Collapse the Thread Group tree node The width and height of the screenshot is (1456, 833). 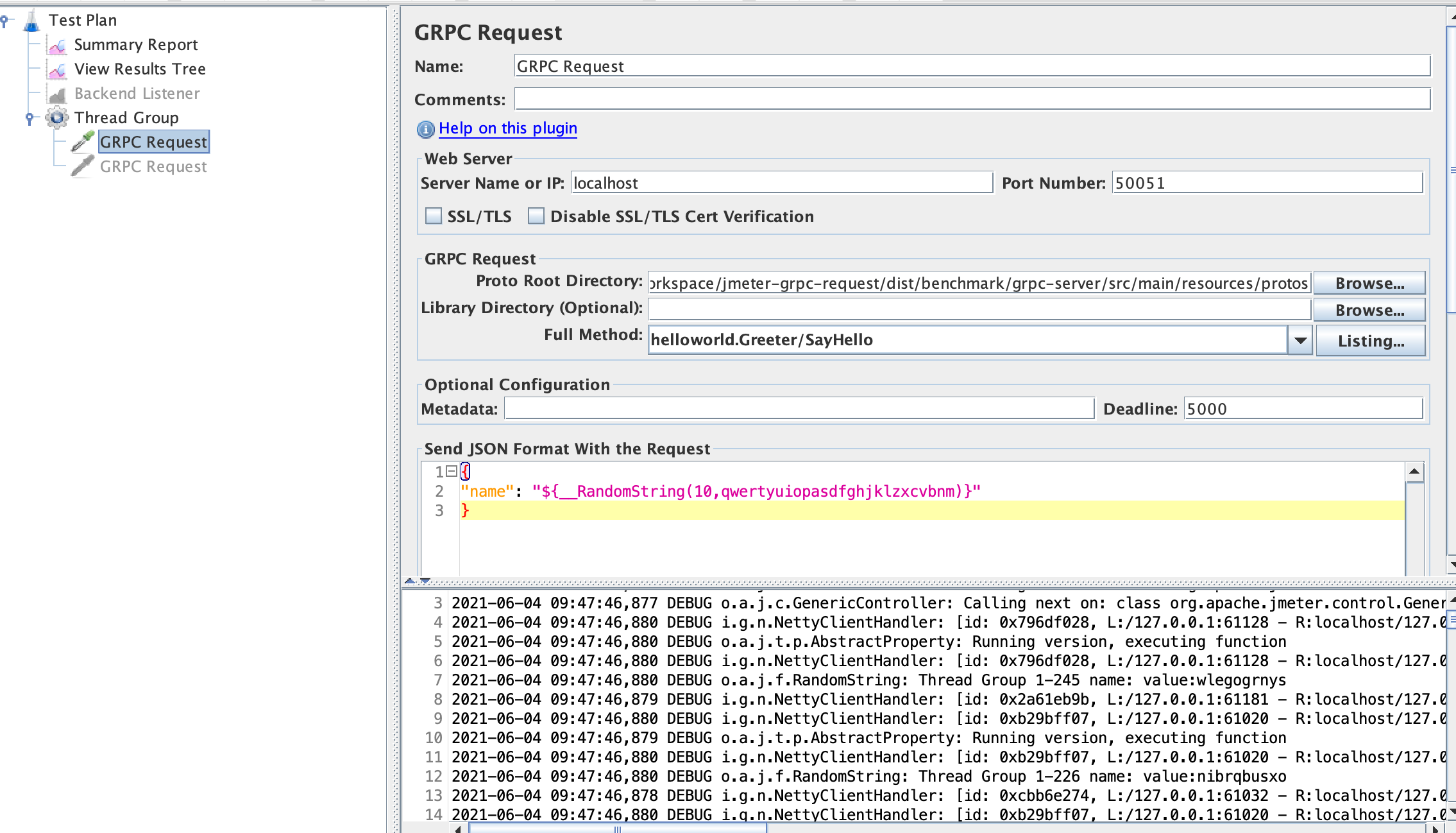pos(30,117)
